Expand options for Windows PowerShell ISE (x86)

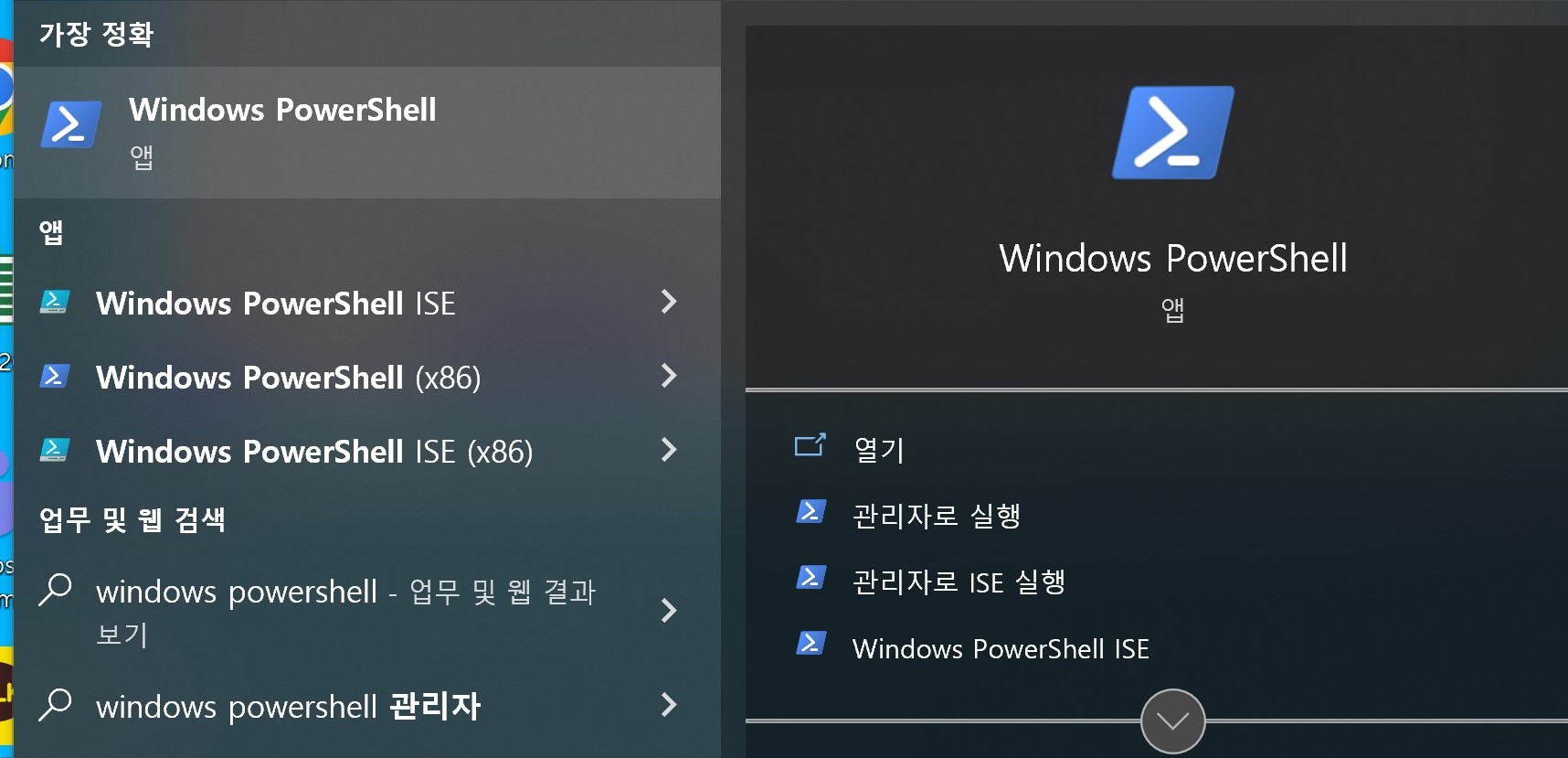pyautogui.click(x=669, y=450)
